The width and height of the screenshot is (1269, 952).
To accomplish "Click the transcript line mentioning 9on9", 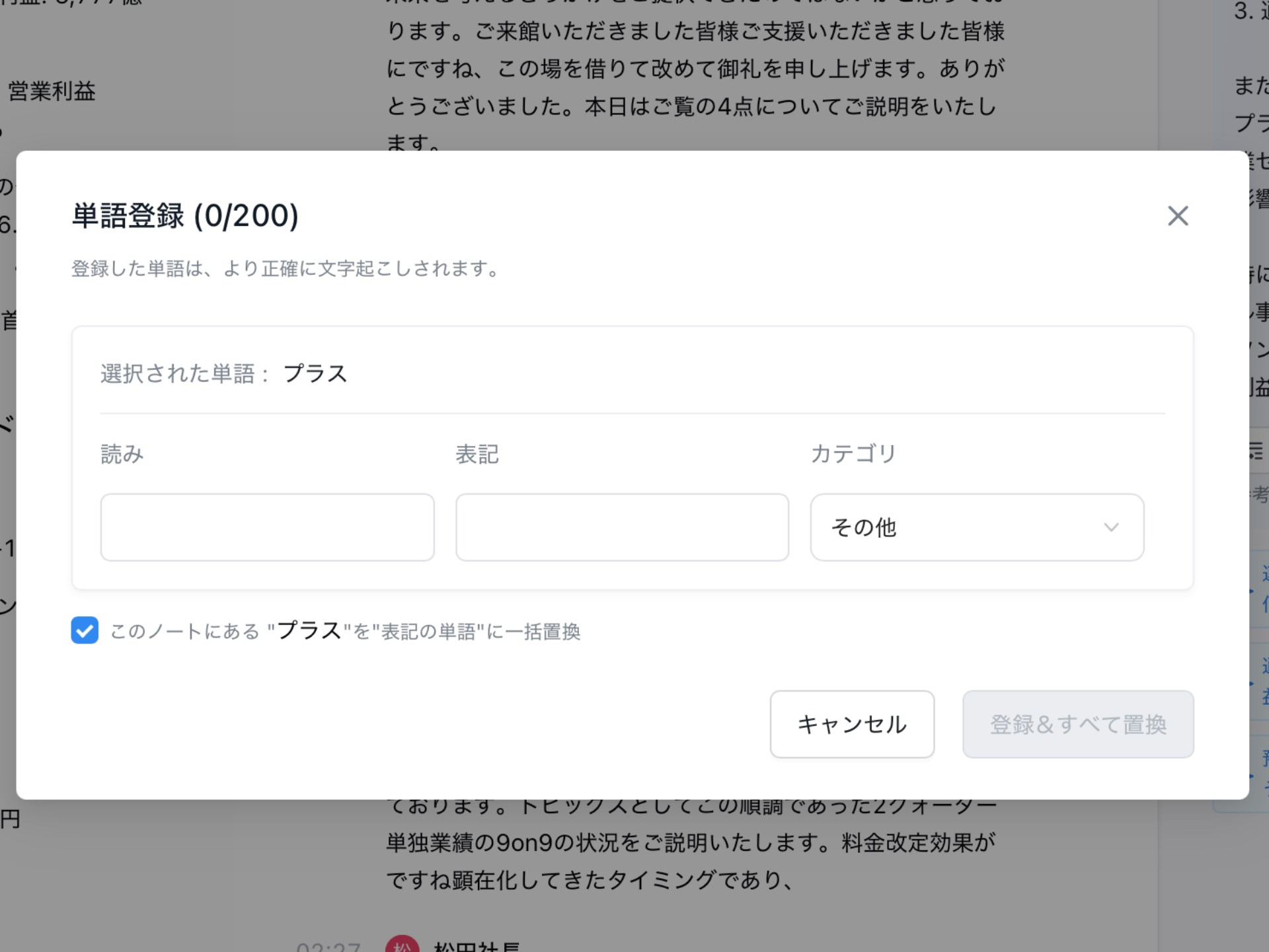I will click(691, 842).
